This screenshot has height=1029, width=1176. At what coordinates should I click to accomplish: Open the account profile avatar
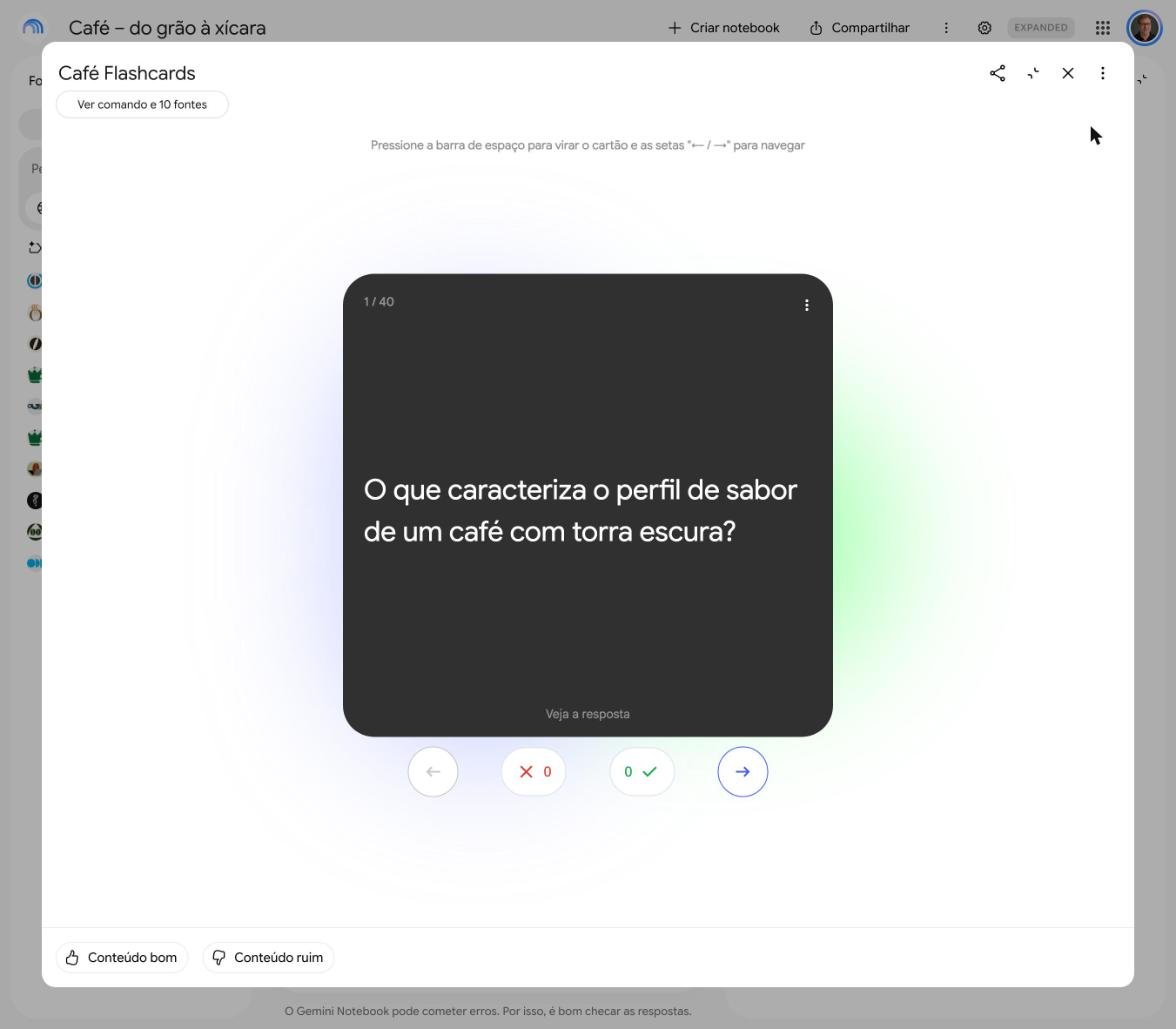pos(1144,28)
